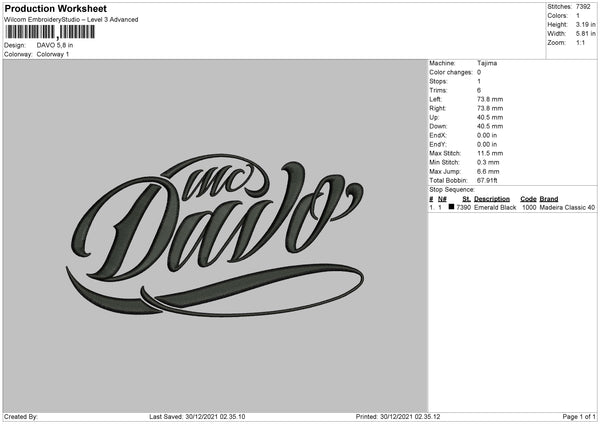Click the Code column header

pyautogui.click(x=528, y=199)
